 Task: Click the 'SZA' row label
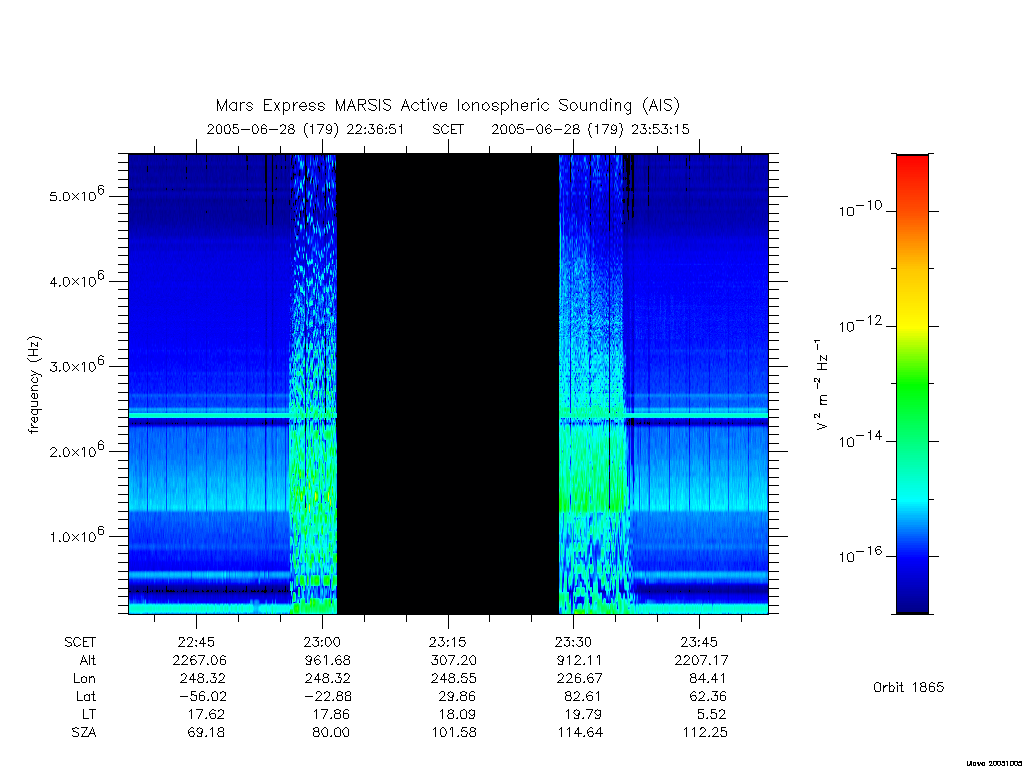(x=84, y=733)
